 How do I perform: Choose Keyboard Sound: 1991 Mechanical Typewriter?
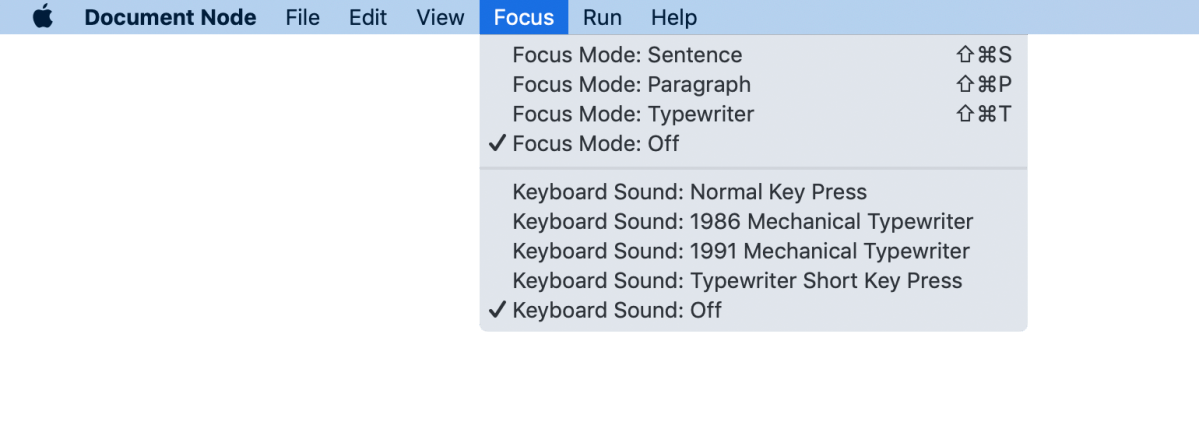point(740,251)
